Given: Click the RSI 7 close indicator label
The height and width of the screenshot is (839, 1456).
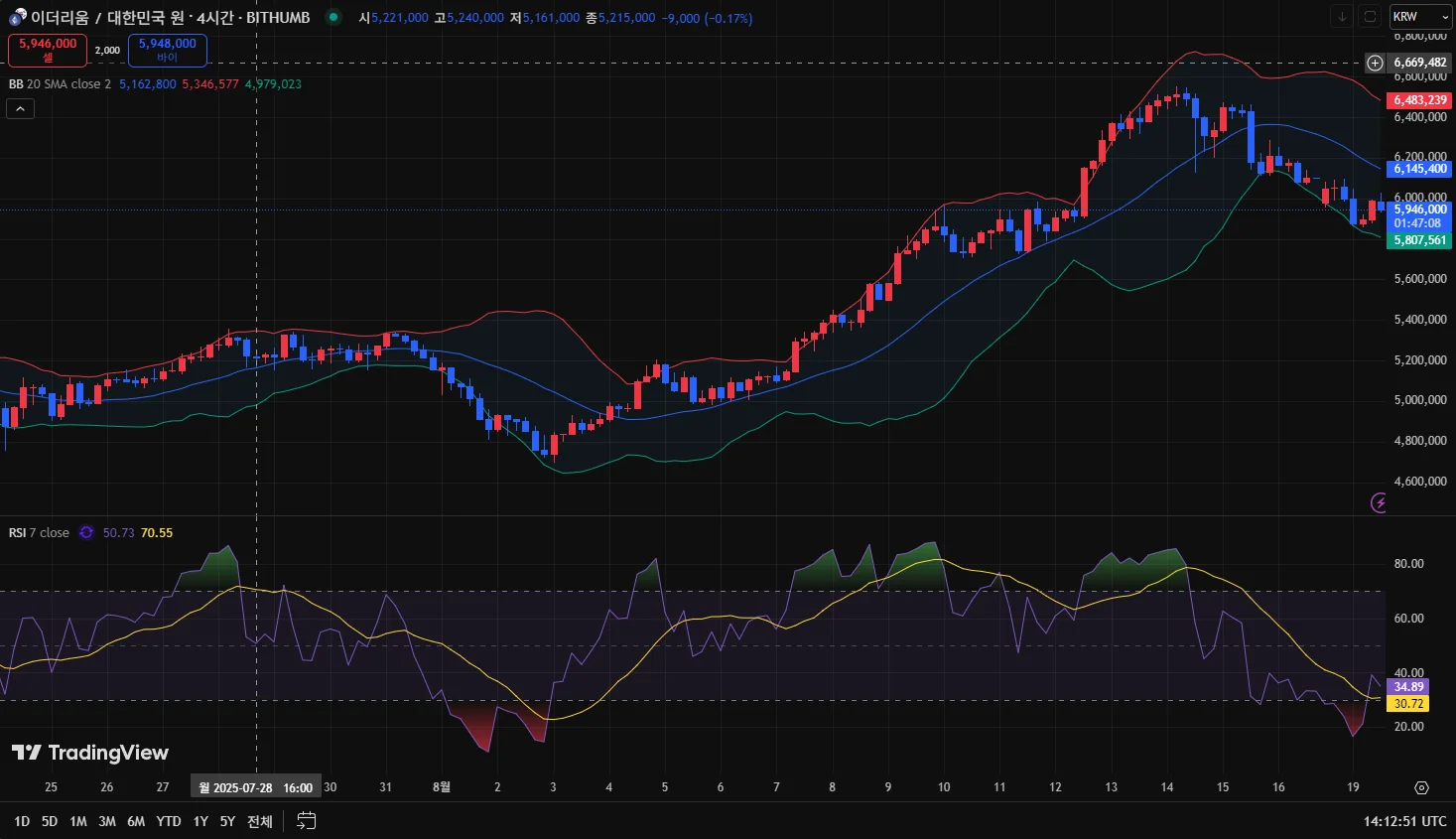Looking at the screenshot, I should pyautogui.click(x=40, y=533).
